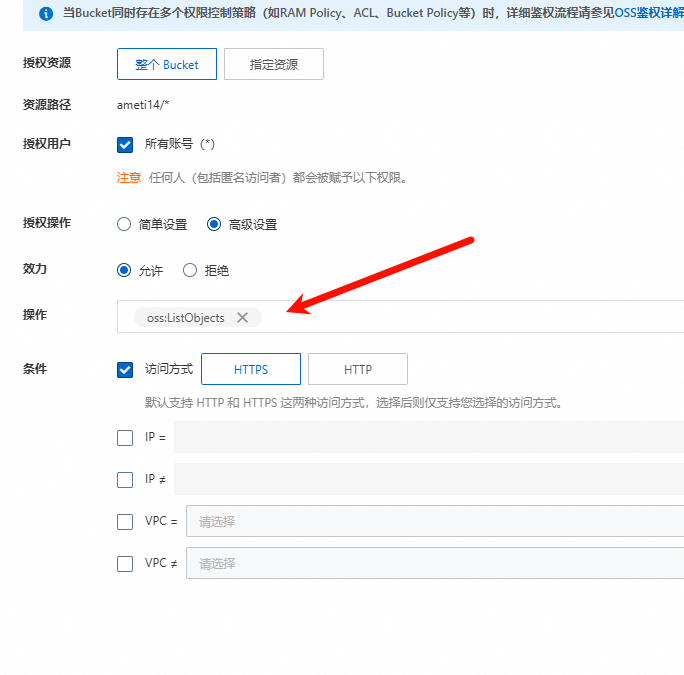Screen dimensions: 684x675
Task: Uncheck the 访问方式 checkbox
Action: click(125, 369)
